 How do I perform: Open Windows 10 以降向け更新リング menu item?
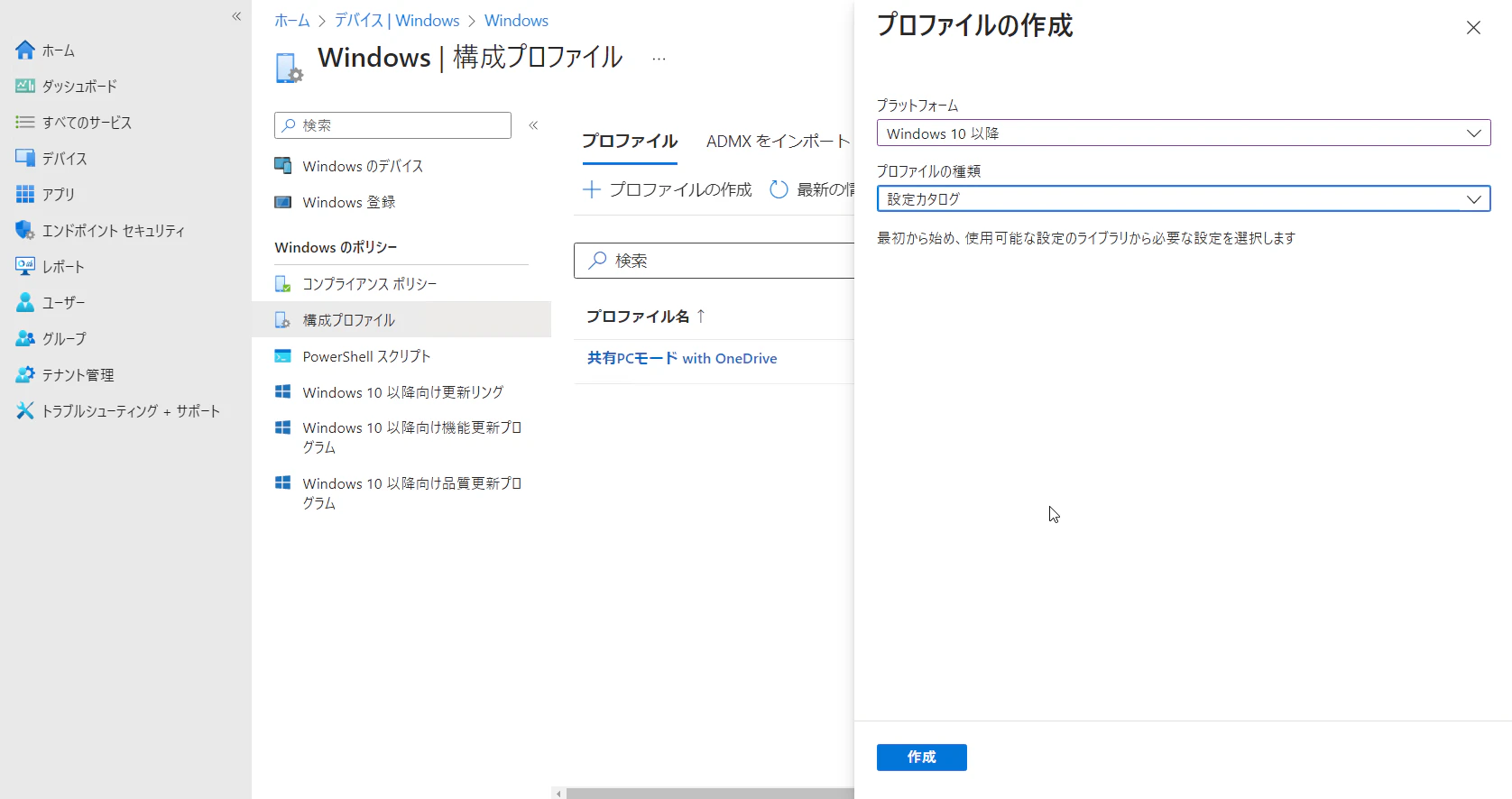[x=401, y=392]
